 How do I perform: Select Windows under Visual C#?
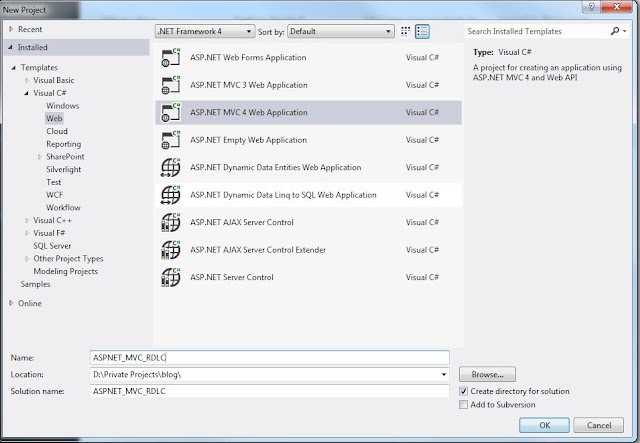coord(62,106)
